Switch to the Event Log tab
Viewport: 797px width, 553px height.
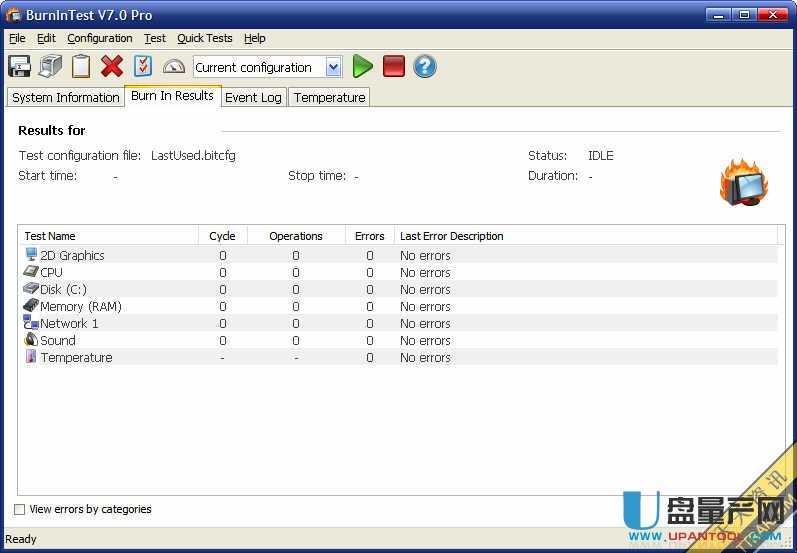(x=253, y=97)
